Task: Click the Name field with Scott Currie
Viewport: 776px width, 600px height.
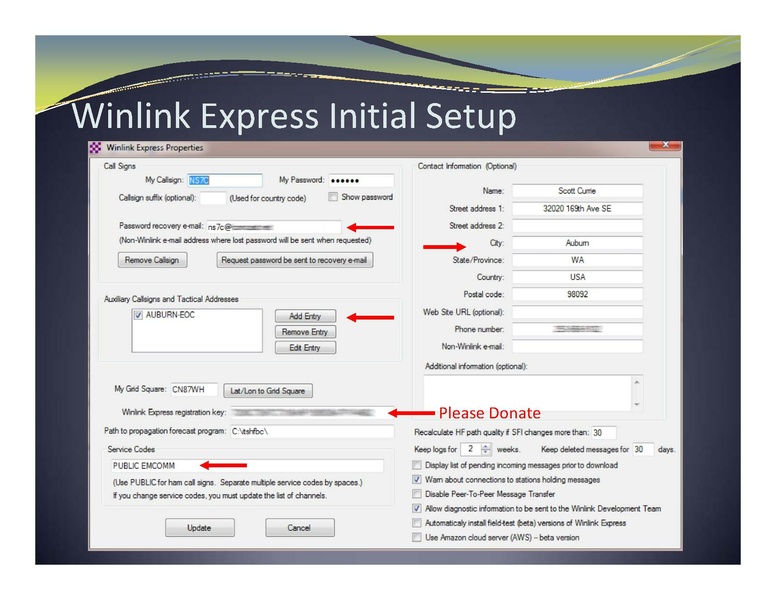Action: [x=577, y=191]
